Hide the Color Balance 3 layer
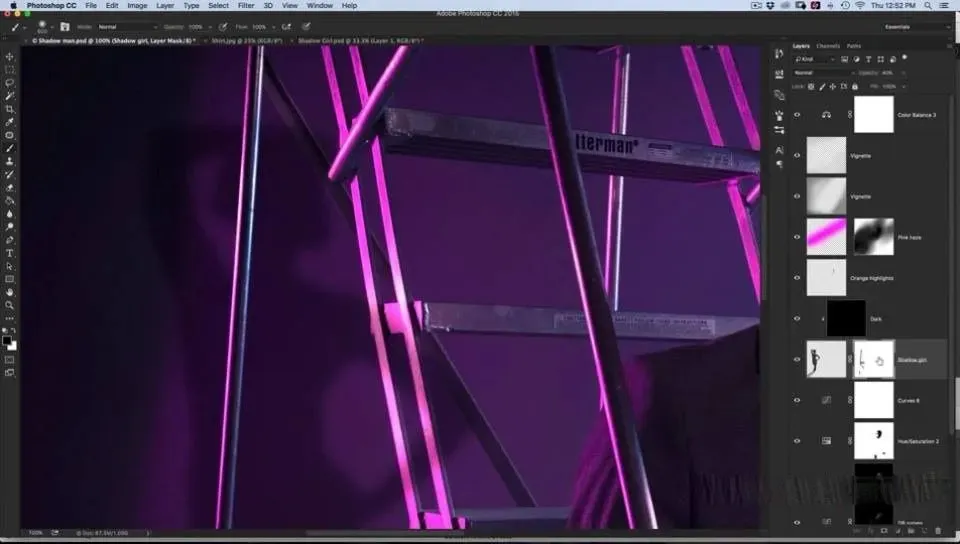Viewport: 960px width, 544px height. click(x=797, y=115)
